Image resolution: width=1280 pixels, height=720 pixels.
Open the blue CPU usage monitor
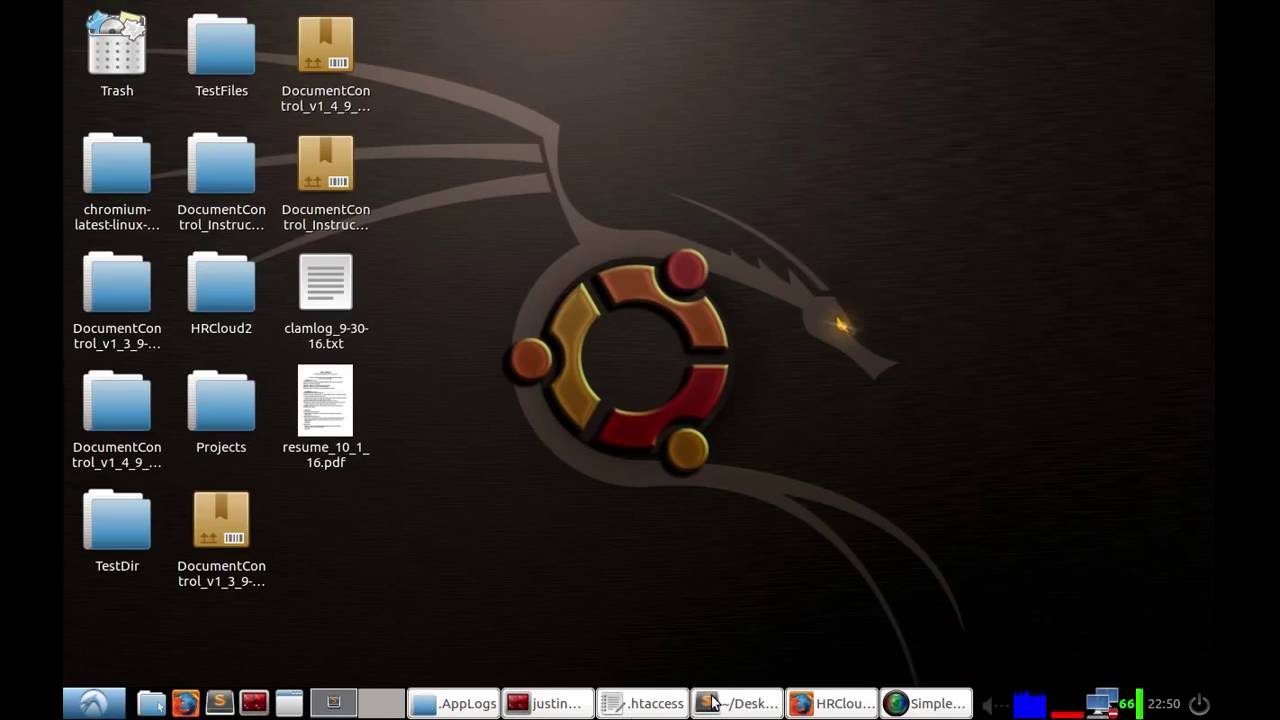pos(1029,704)
